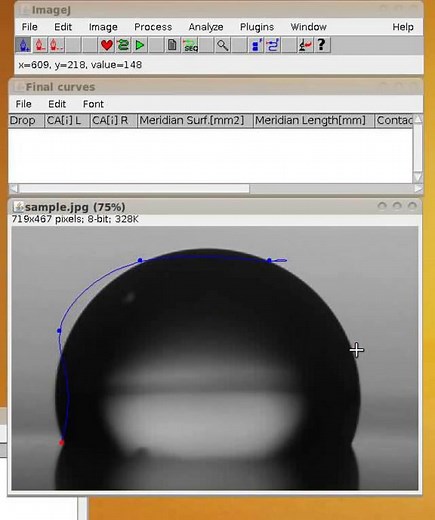The height and width of the screenshot is (520, 435).
Task: Open the ImageJ File menu
Action: 29,27
